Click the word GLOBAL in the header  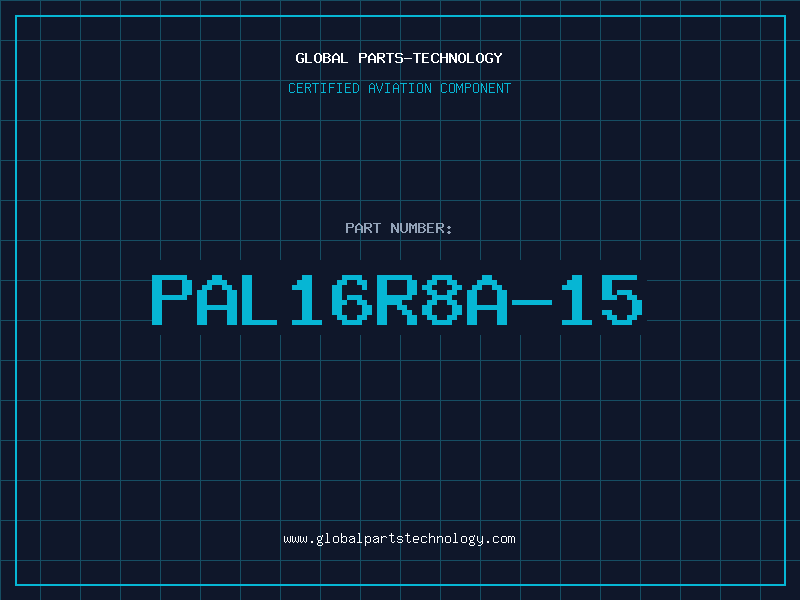(322, 58)
